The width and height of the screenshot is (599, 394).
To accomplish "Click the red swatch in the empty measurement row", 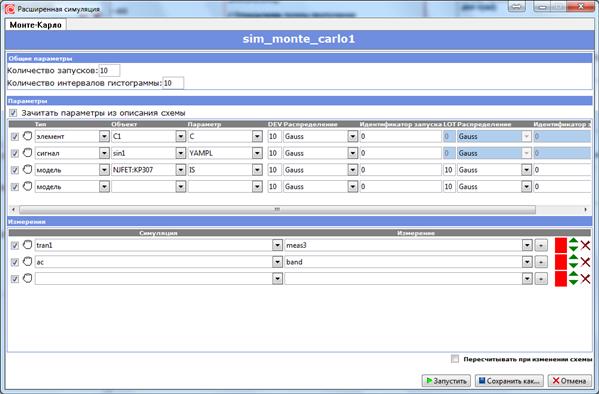I will click(x=560, y=279).
